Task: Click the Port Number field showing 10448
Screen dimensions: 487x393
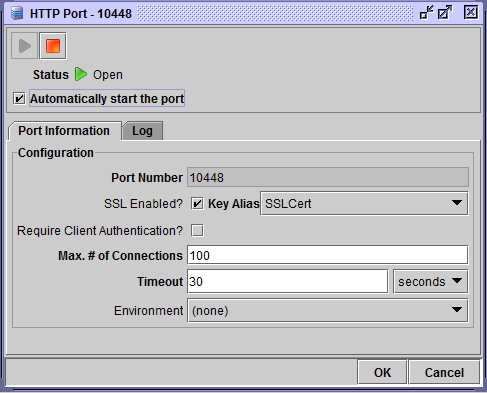Action: (x=328, y=177)
